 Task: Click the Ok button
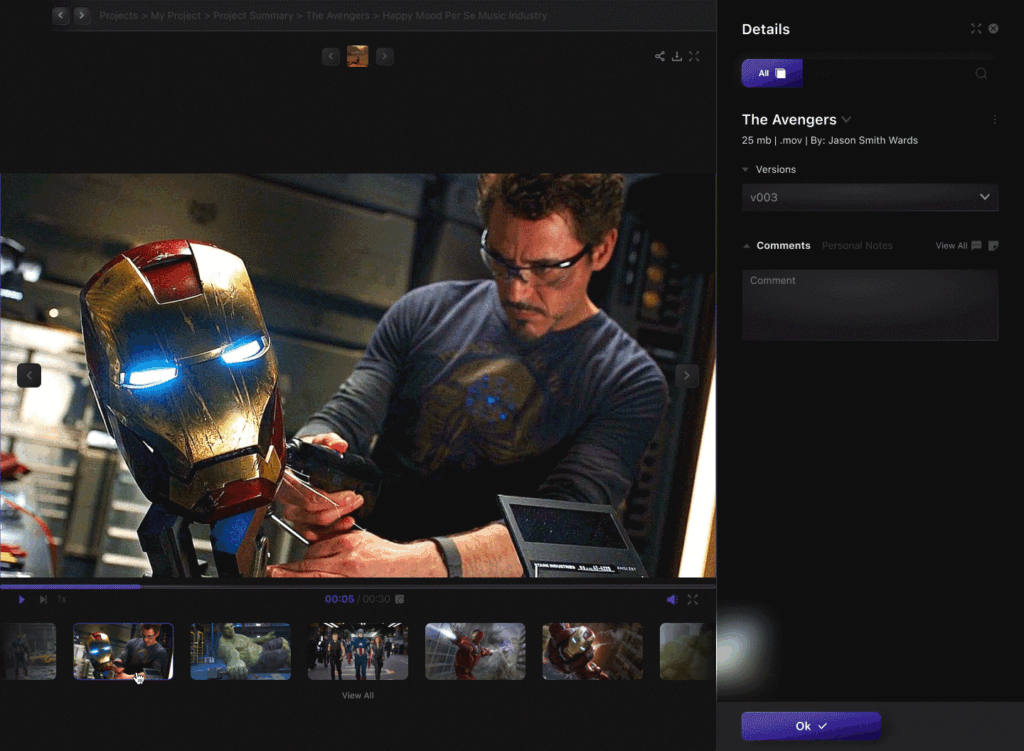tap(811, 726)
